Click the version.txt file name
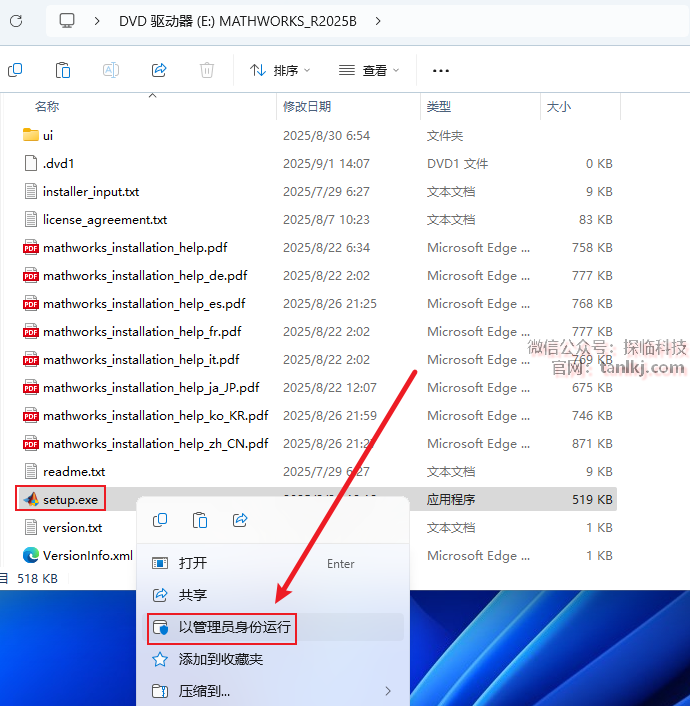Screen dimensions: 690x706 [73, 528]
